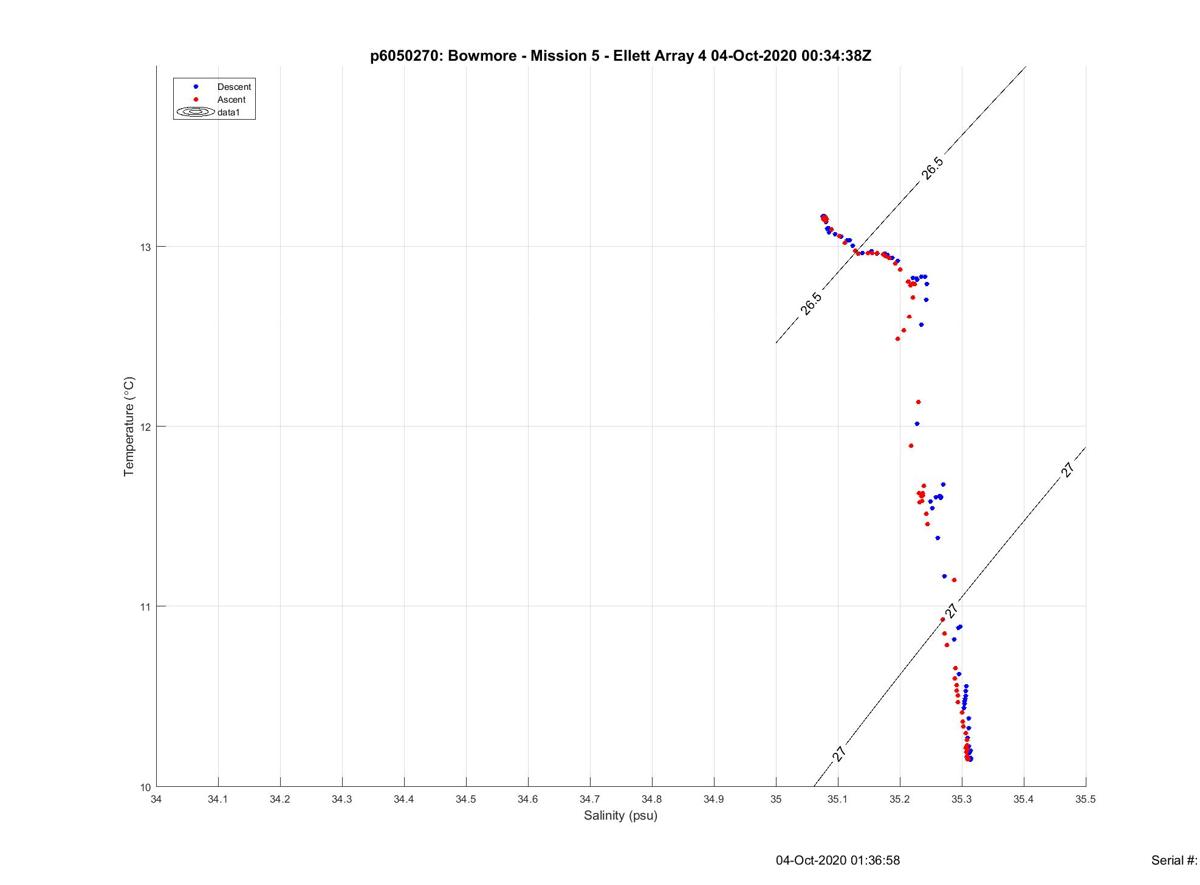1200x885 pixels.
Task: Click the 27 contour label near right edge
Action: (x=1069, y=469)
